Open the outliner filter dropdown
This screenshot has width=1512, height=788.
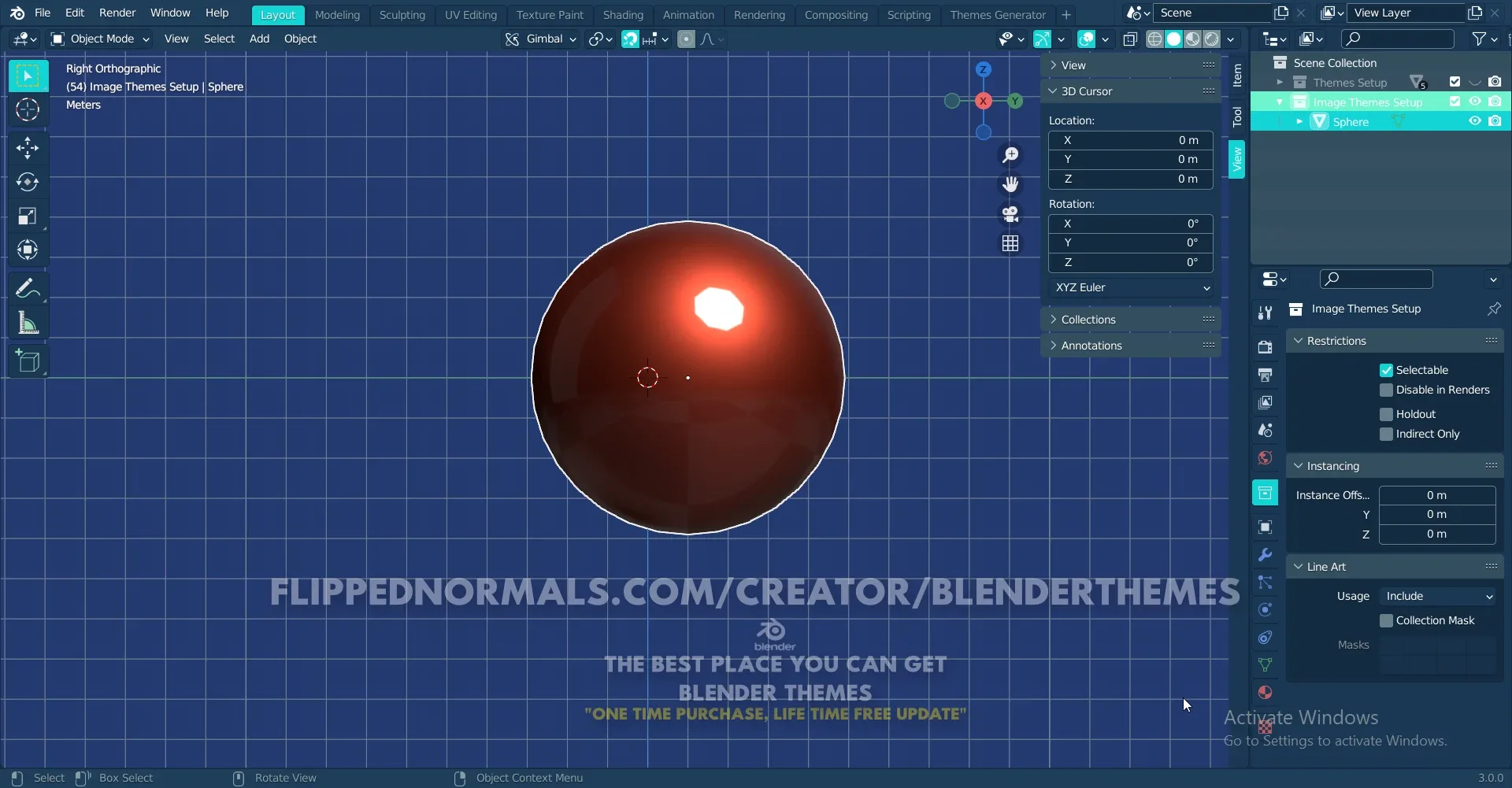pyautogui.click(x=1485, y=39)
